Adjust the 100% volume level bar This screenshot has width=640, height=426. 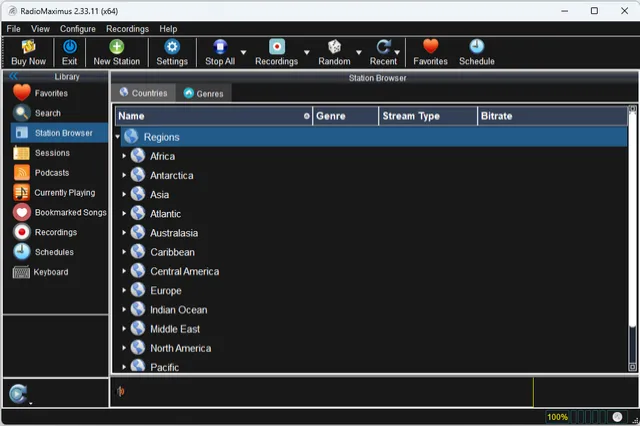576,417
